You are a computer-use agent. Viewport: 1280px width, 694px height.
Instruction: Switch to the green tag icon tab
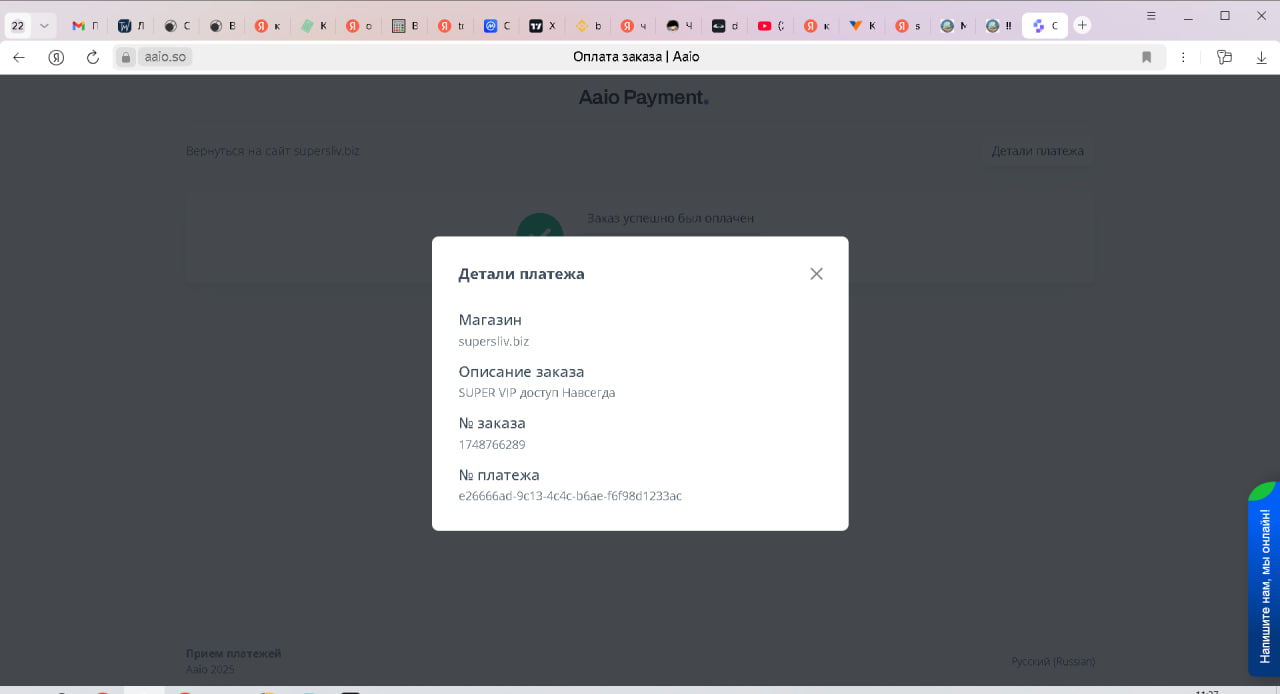coord(313,26)
